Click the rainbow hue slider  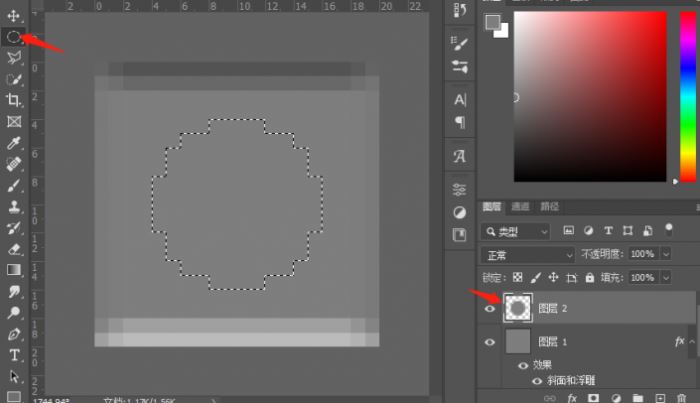(x=688, y=96)
